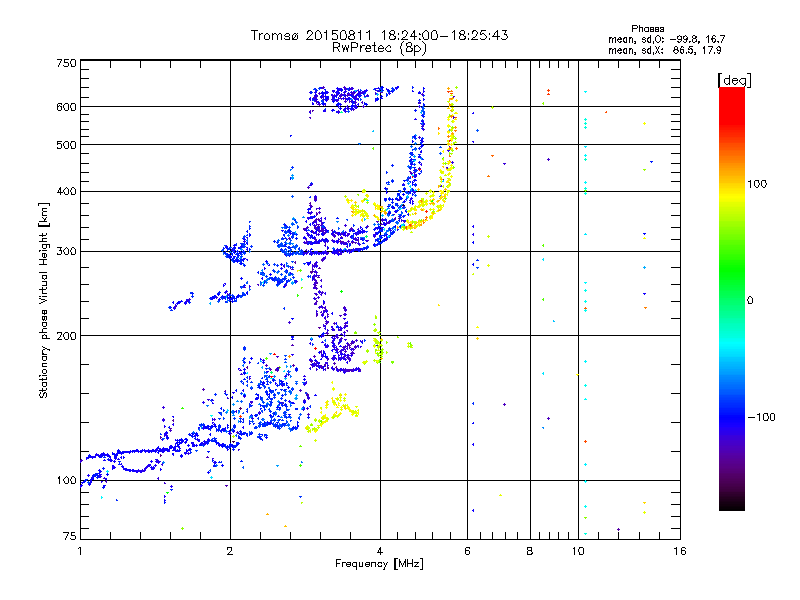Click the yellow-green cluster near 4 MHz at 200 km

pos(378,343)
